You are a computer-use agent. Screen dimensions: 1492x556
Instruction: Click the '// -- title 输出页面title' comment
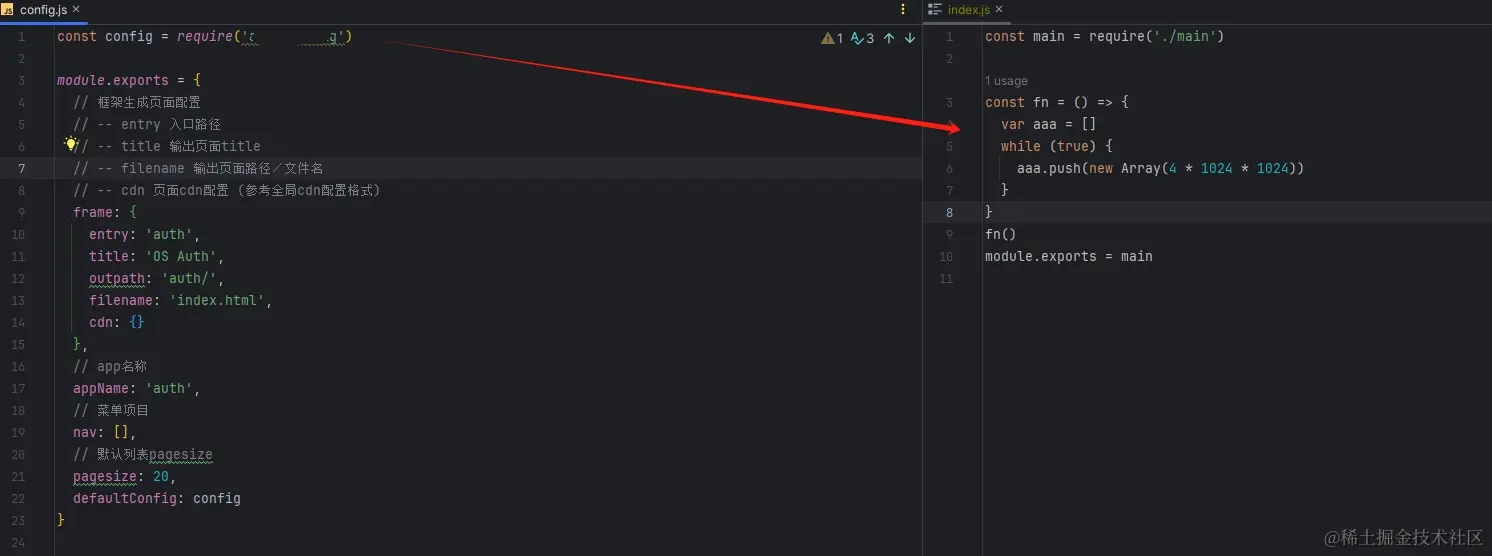click(167, 146)
